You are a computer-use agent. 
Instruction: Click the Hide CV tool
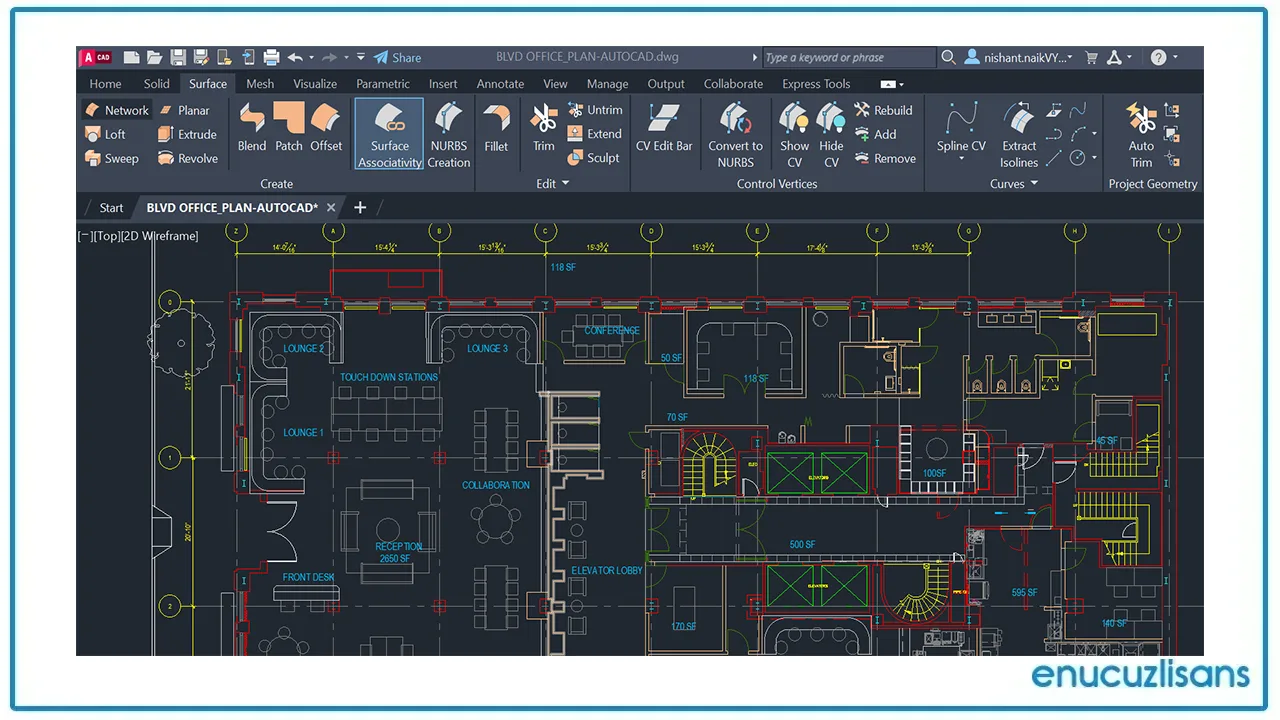pyautogui.click(x=831, y=134)
